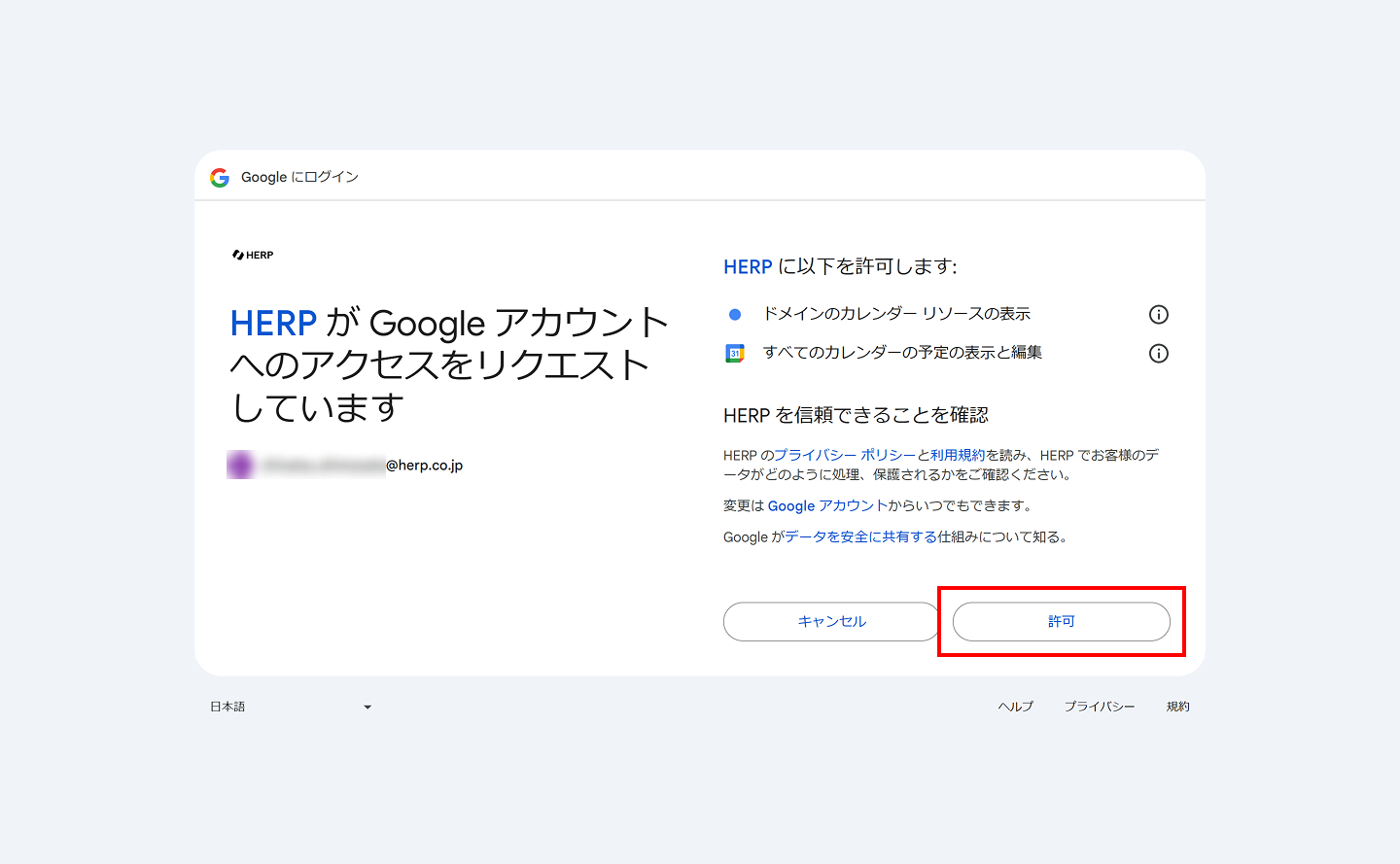Screen dimensions: 1400x864
Task: Click the @herp.co.jp account email
Action: (x=345, y=466)
